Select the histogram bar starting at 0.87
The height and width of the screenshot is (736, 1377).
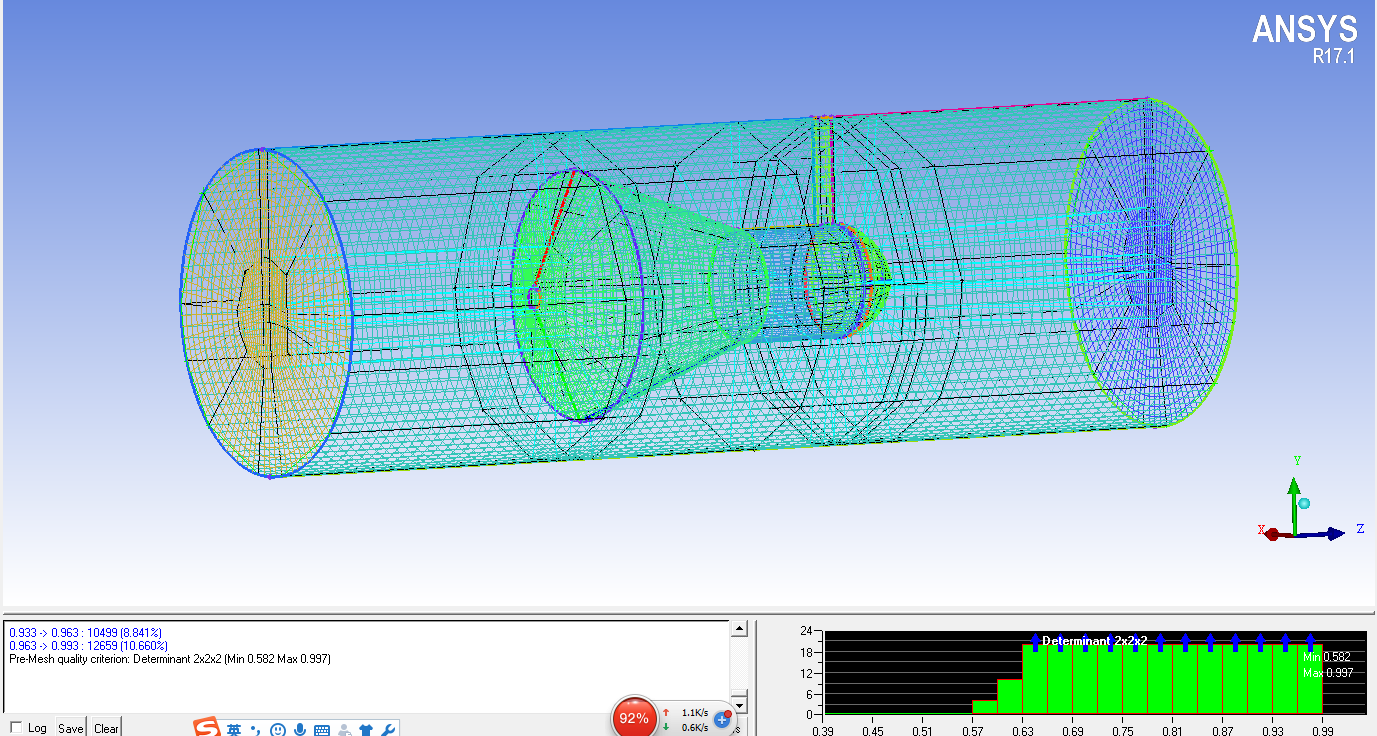point(1235,679)
